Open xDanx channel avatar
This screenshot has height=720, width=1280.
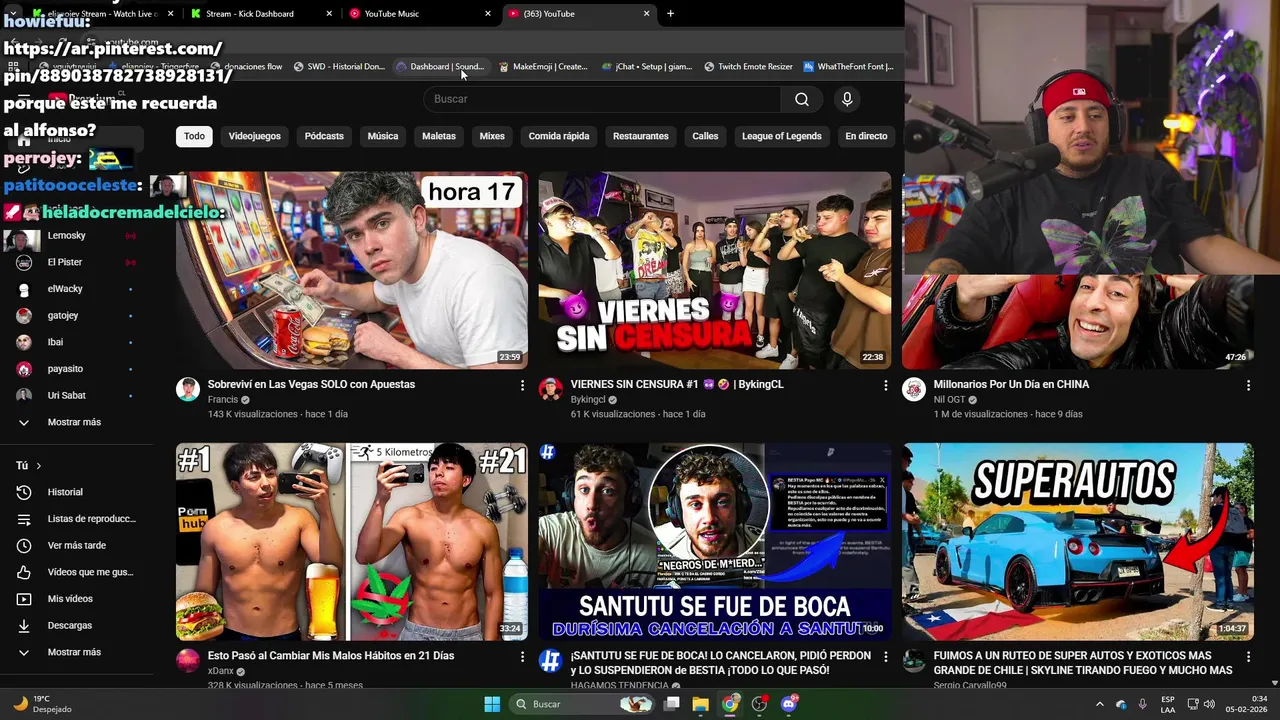pos(188,661)
